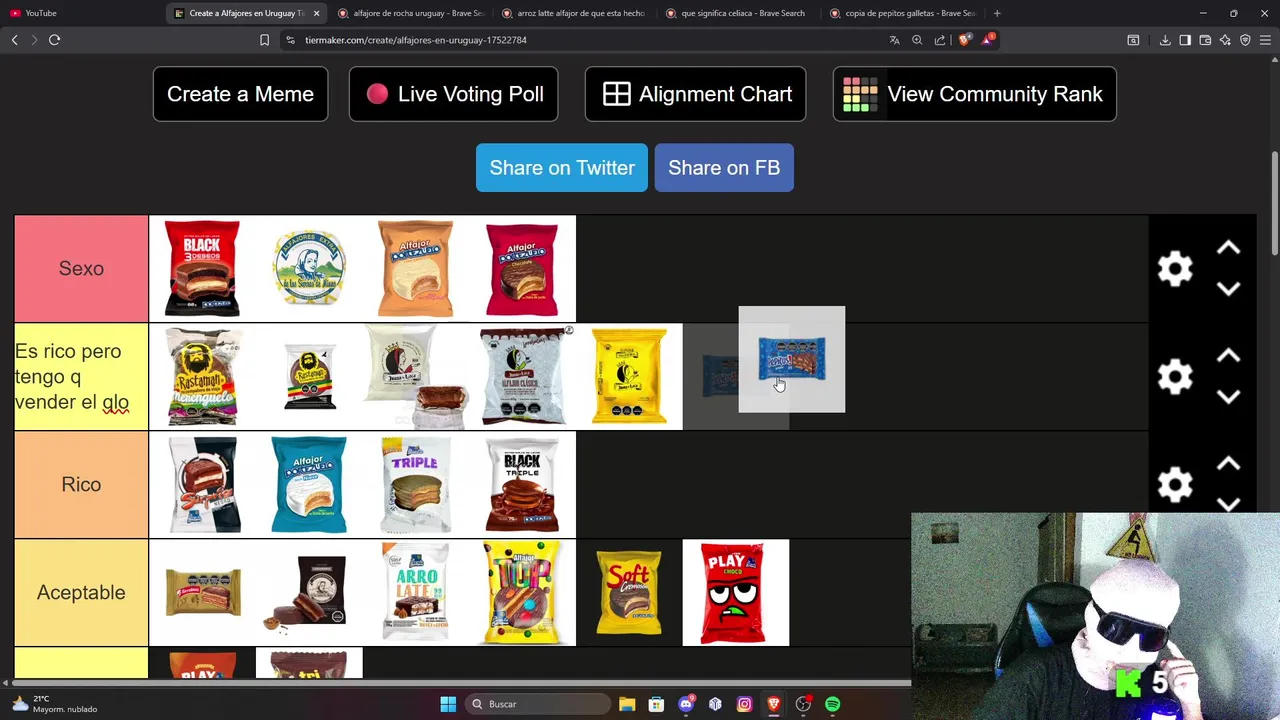The width and height of the screenshot is (1280, 720).
Task: Close the Create a Alfajores tab
Action: tap(316, 13)
